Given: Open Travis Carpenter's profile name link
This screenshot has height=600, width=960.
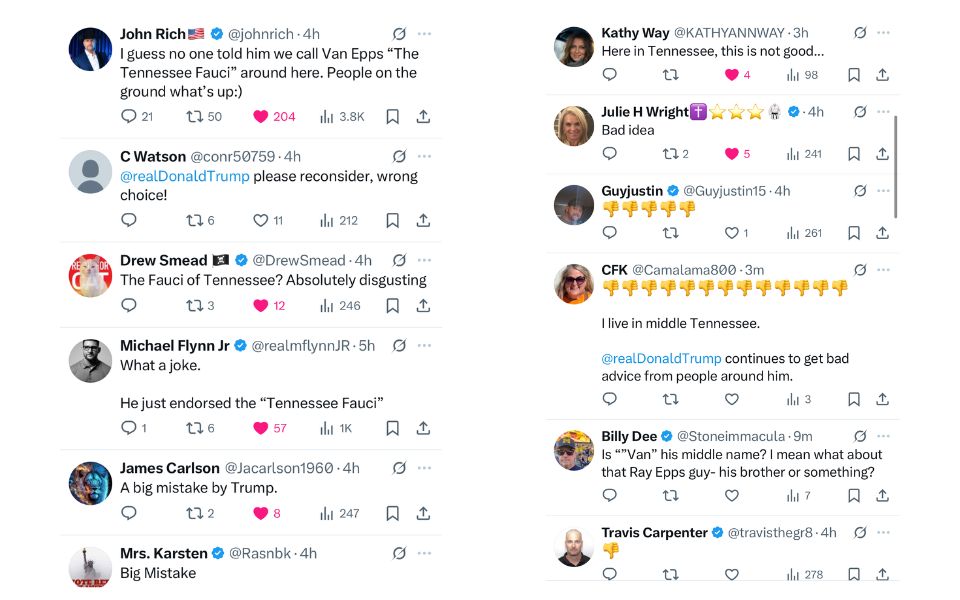Looking at the screenshot, I should click(x=654, y=533).
